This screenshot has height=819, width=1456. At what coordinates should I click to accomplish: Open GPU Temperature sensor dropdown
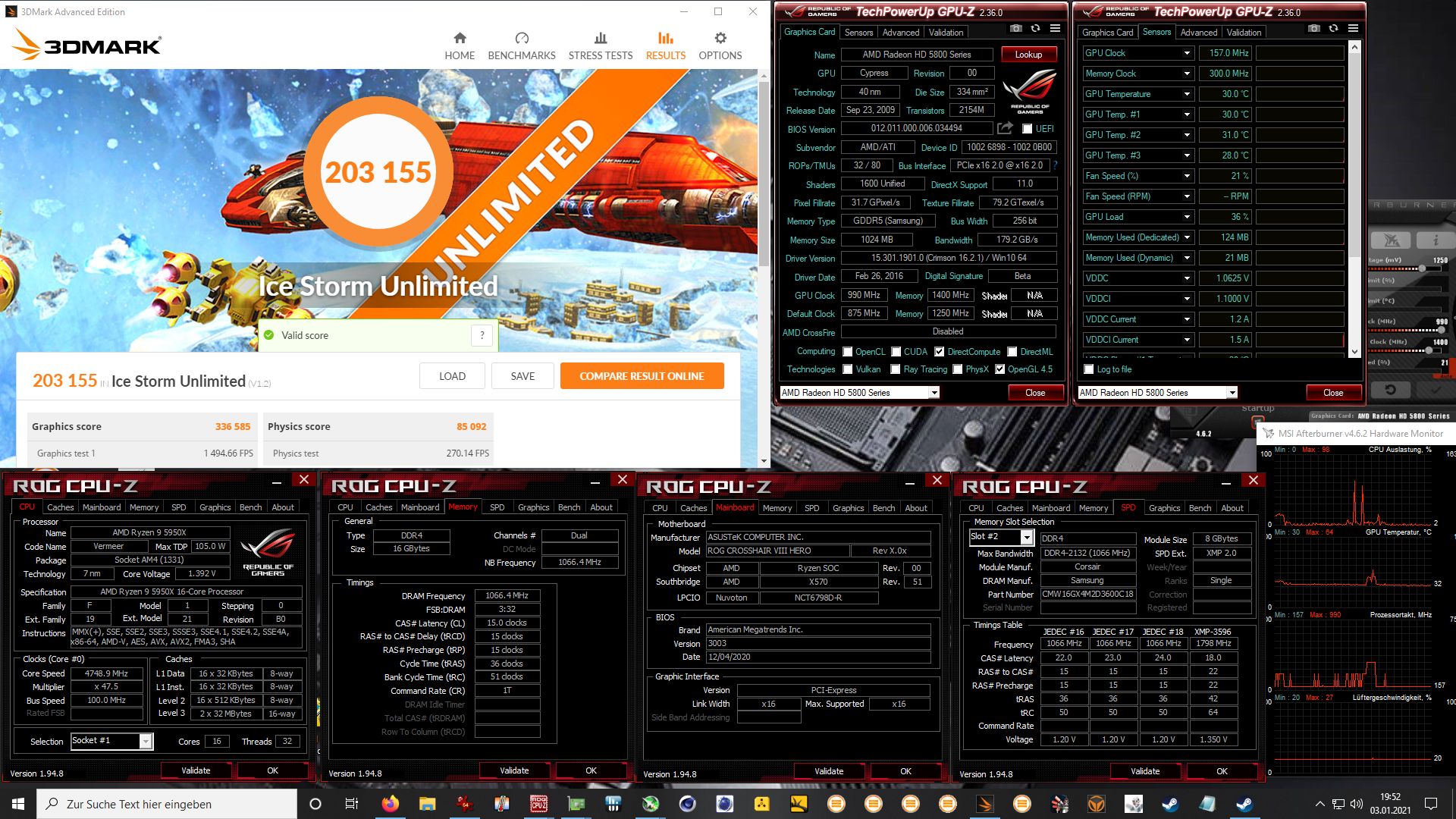click(x=1187, y=94)
